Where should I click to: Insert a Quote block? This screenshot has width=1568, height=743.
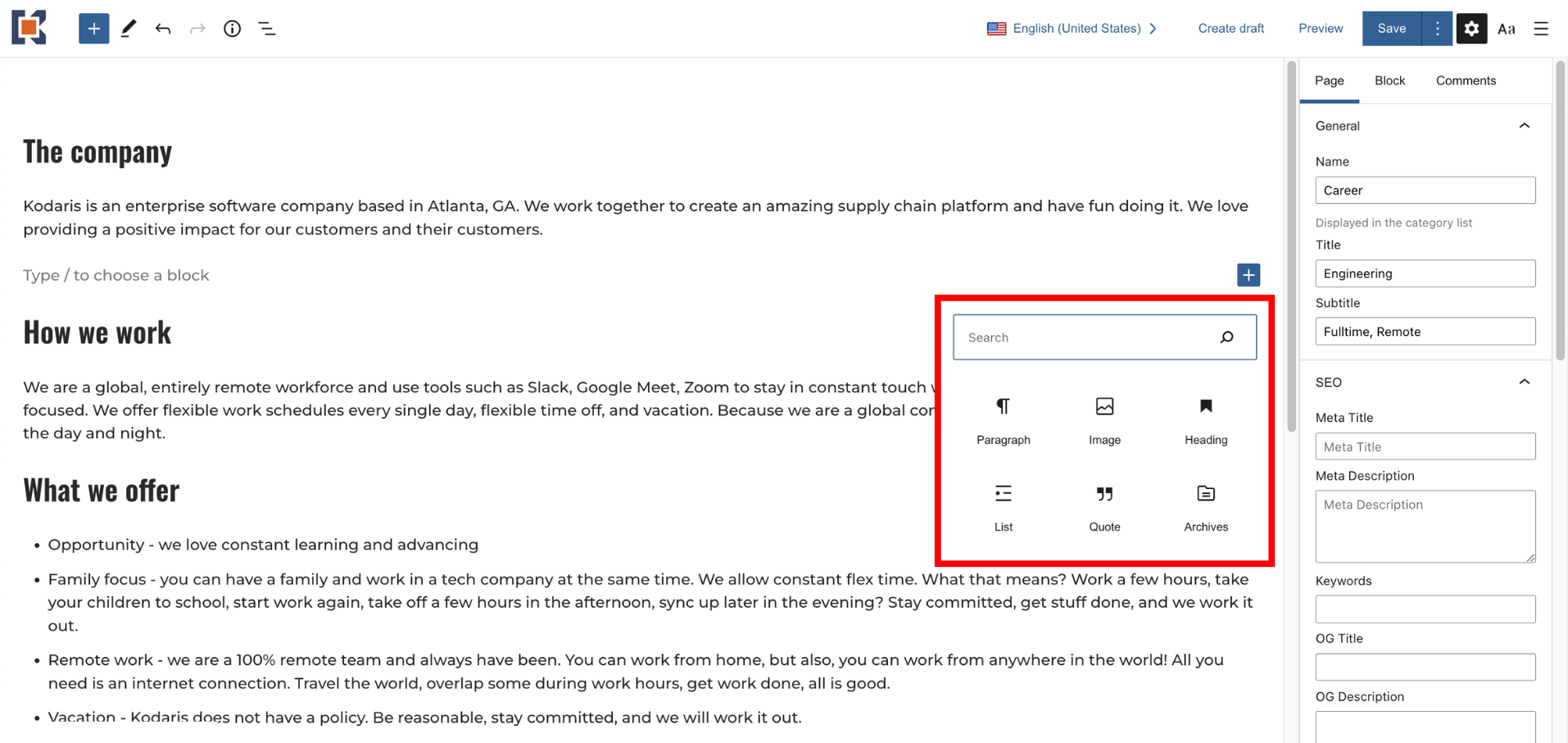(1104, 508)
